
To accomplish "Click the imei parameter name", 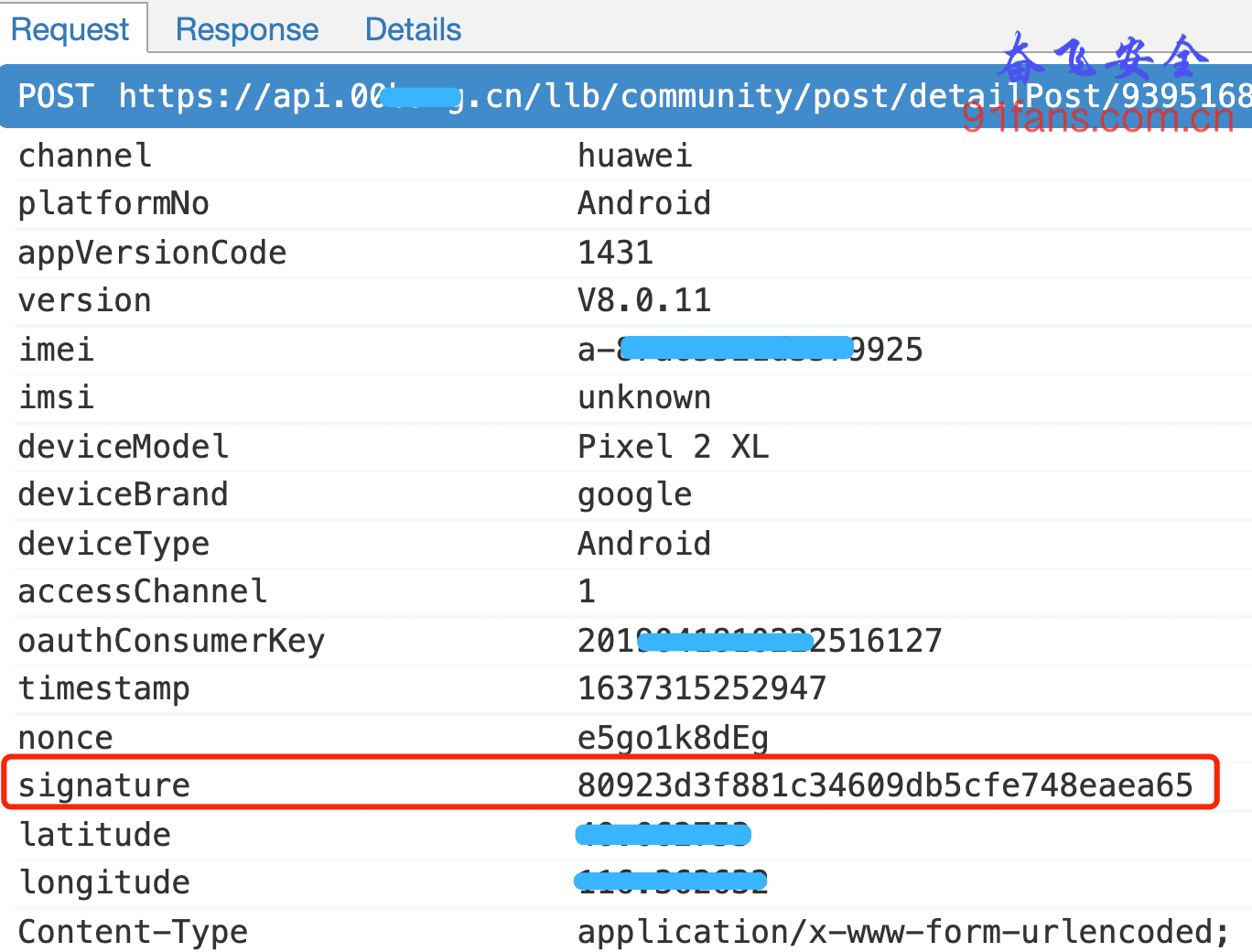I will [57, 350].
